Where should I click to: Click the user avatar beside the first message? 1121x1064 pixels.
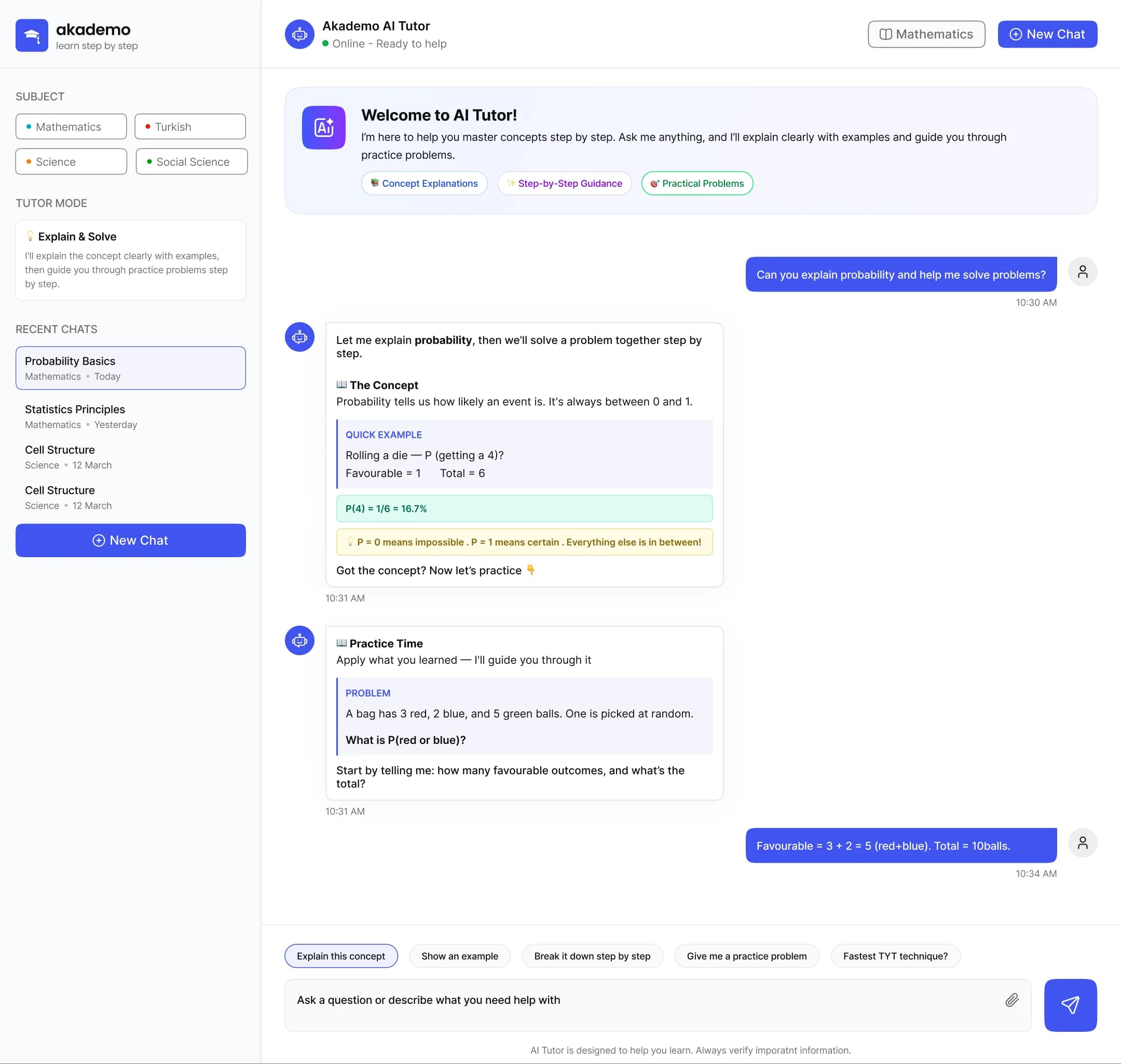(1082, 272)
